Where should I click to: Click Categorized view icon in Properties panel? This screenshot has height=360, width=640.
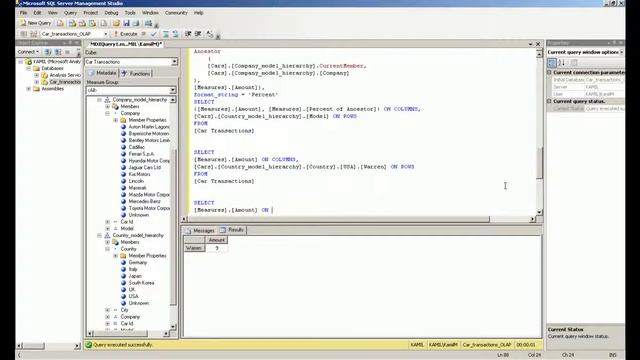[x=552, y=62]
